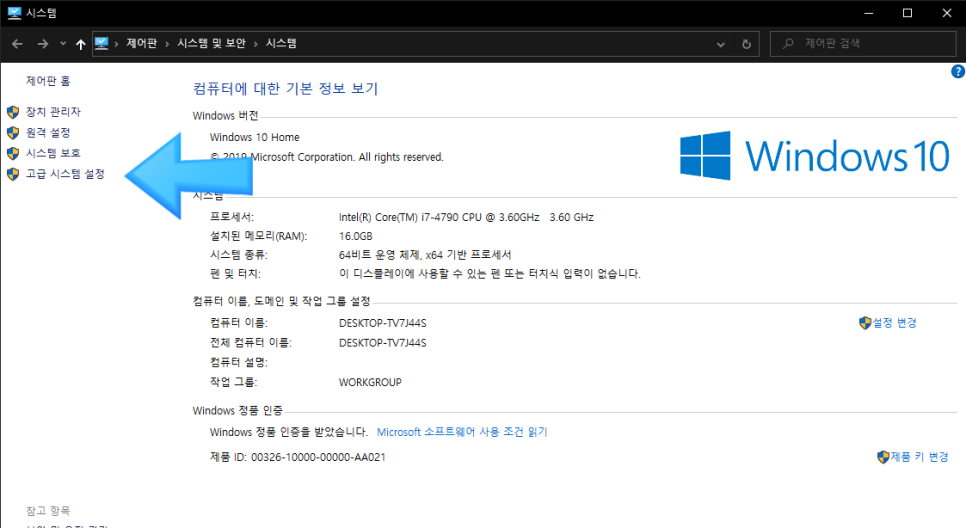Click the 제어판 검색 search field

(862, 44)
